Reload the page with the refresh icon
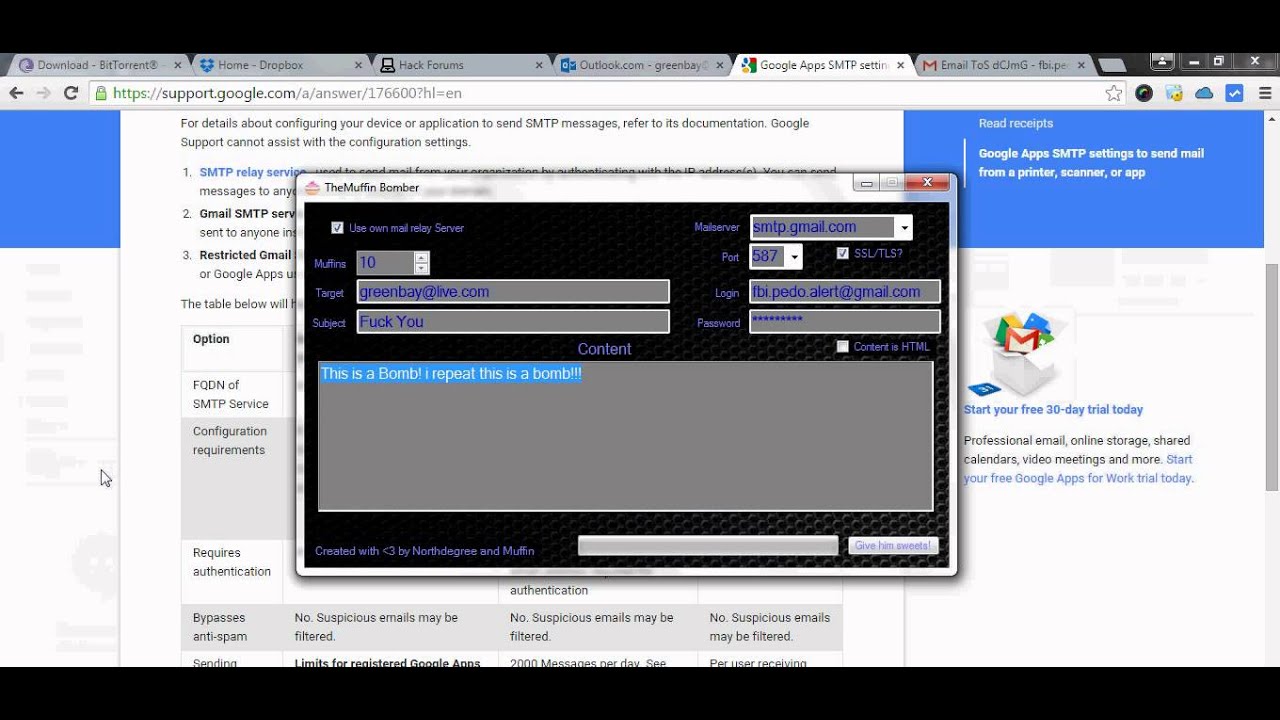This screenshot has height=720, width=1280. coord(71,93)
